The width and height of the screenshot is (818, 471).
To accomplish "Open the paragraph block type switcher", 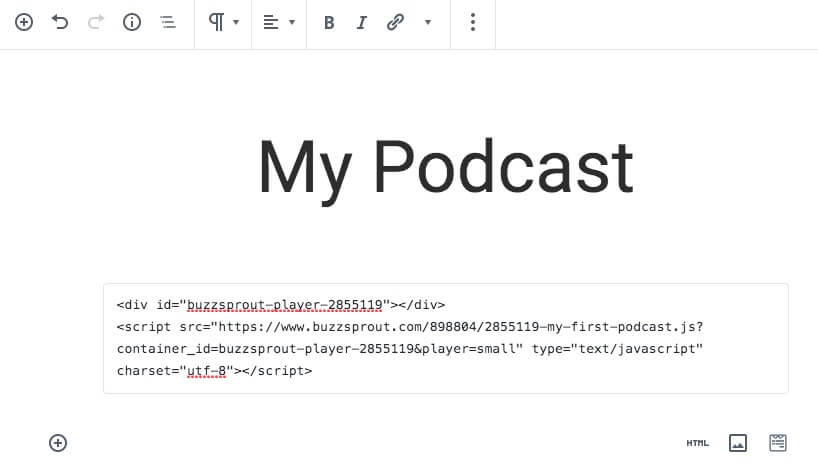I will pyautogui.click(x=223, y=22).
